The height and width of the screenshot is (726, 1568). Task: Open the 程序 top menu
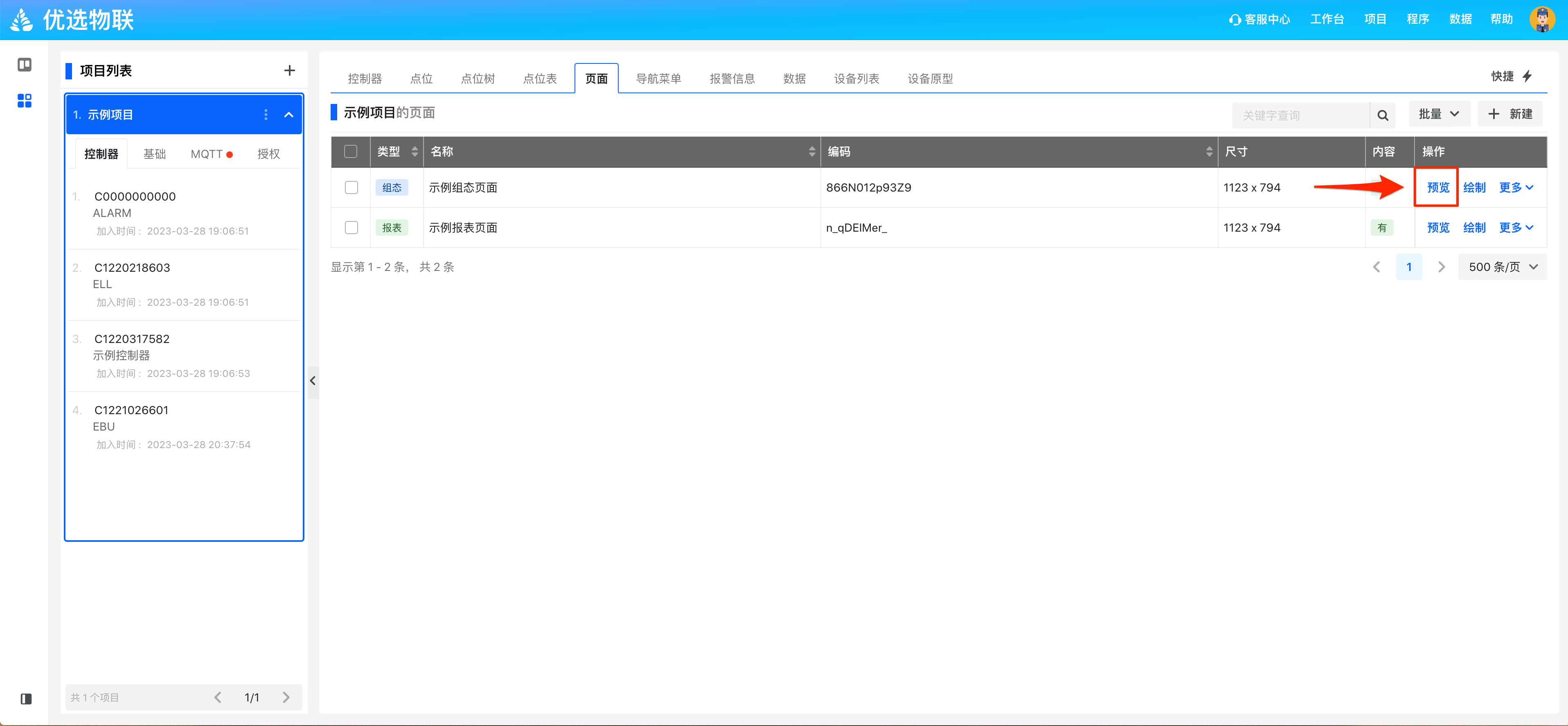point(1418,20)
